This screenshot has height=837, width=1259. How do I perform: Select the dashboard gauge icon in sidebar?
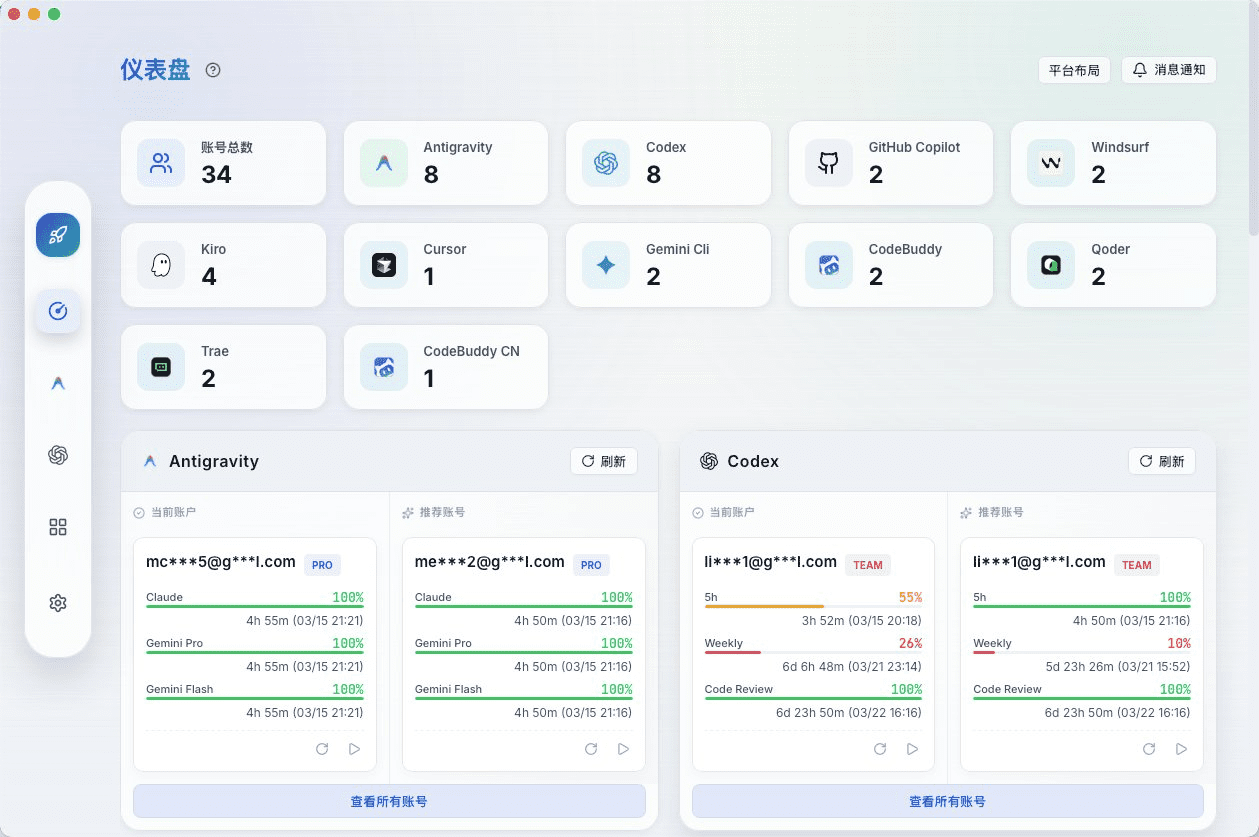click(58, 311)
